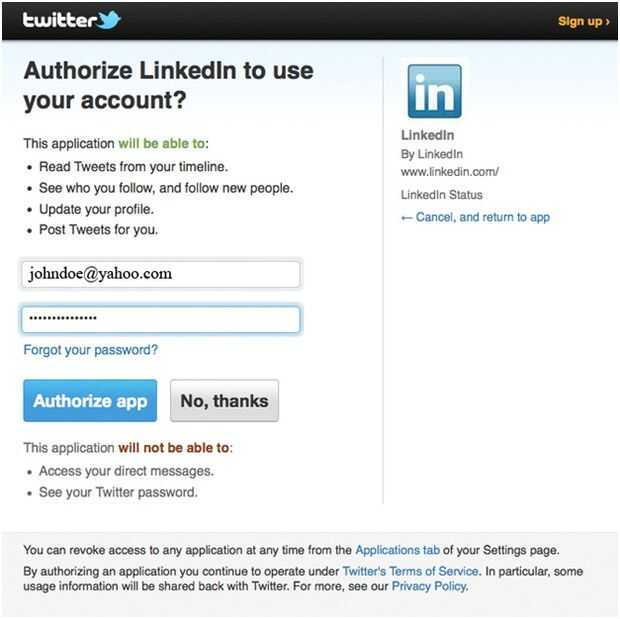Open the Privacy Policy link
The image size is (620, 619).
(429, 587)
